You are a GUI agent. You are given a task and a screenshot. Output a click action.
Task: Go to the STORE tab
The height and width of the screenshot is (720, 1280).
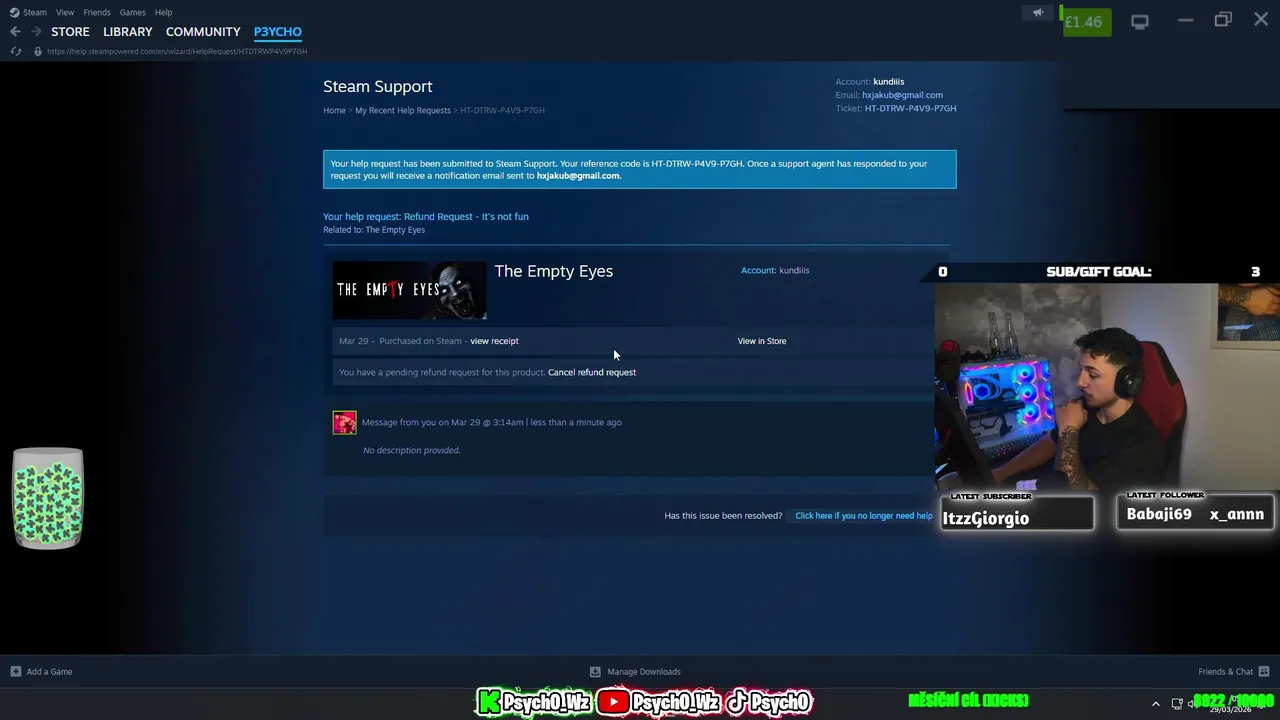70,32
